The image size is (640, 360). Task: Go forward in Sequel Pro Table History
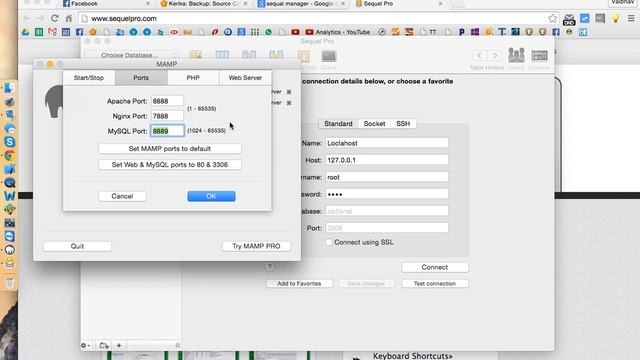tap(495, 55)
